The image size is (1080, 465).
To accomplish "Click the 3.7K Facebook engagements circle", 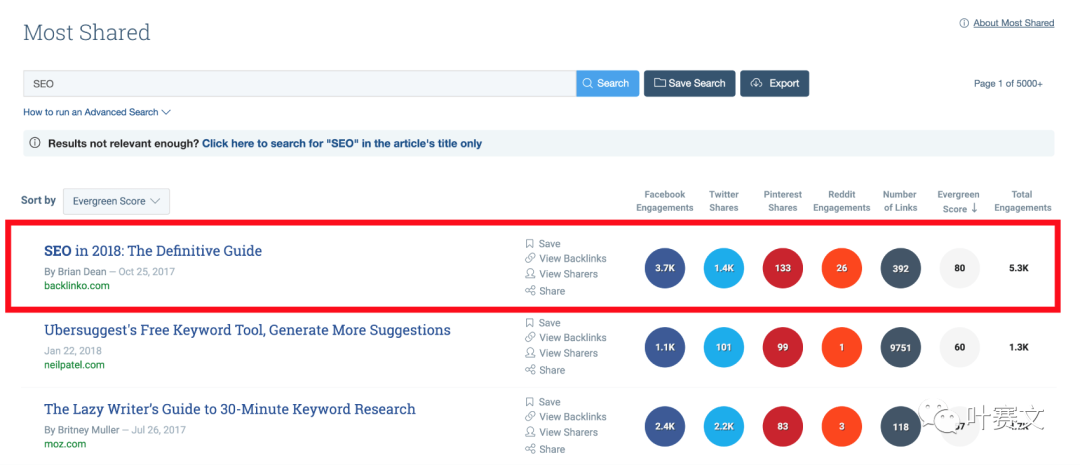I will (x=665, y=268).
